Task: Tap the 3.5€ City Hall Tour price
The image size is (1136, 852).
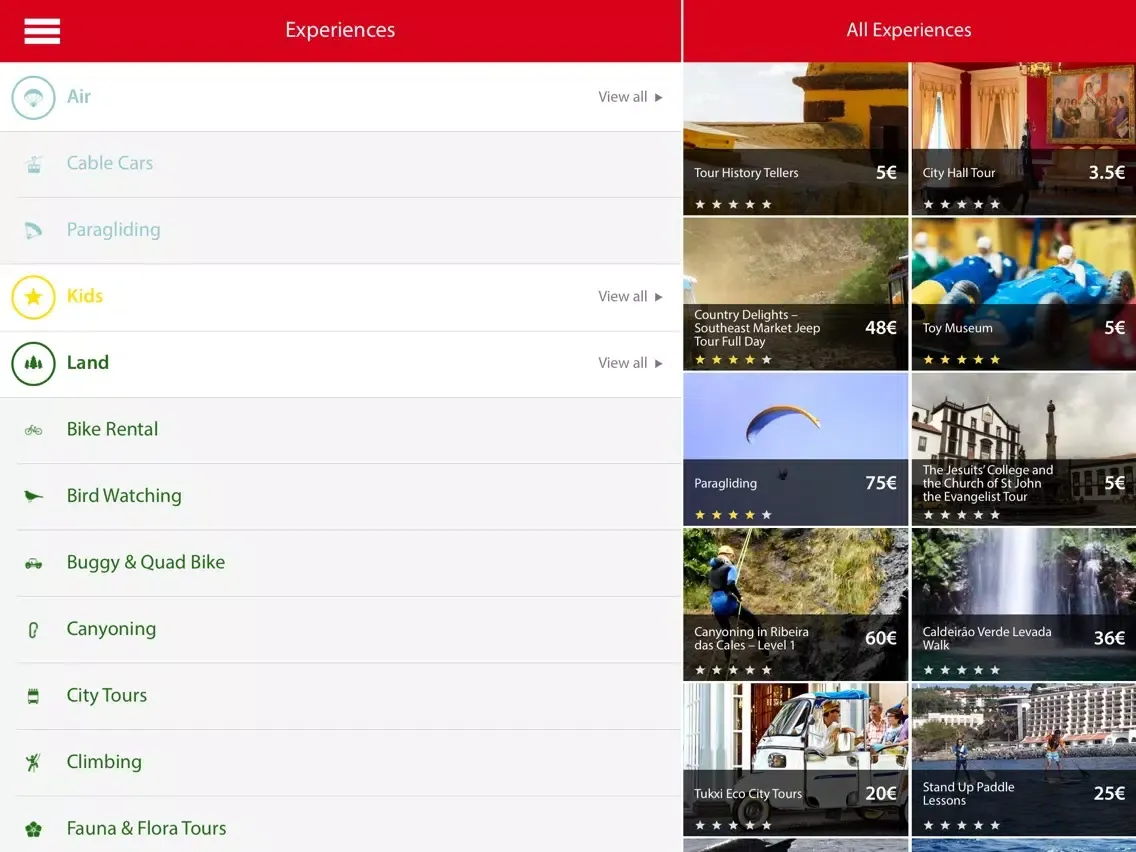Action: [1106, 172]
